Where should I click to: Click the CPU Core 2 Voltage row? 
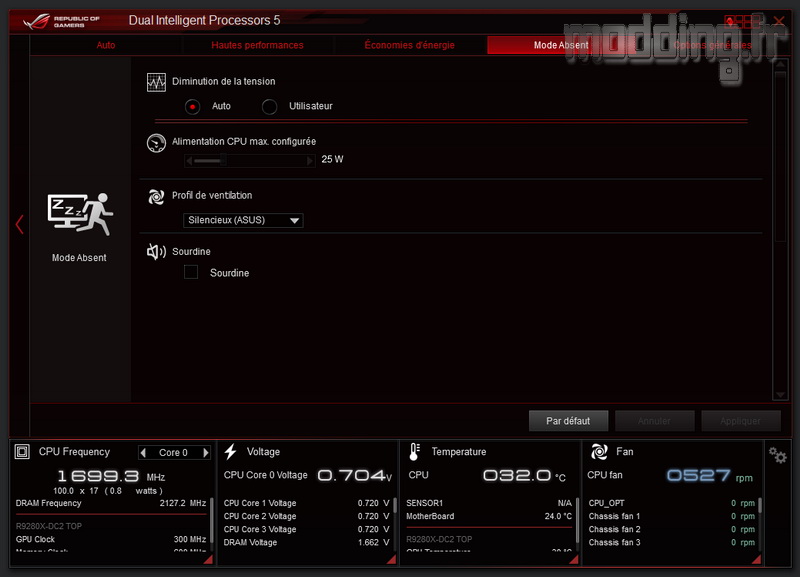[306, 516]
